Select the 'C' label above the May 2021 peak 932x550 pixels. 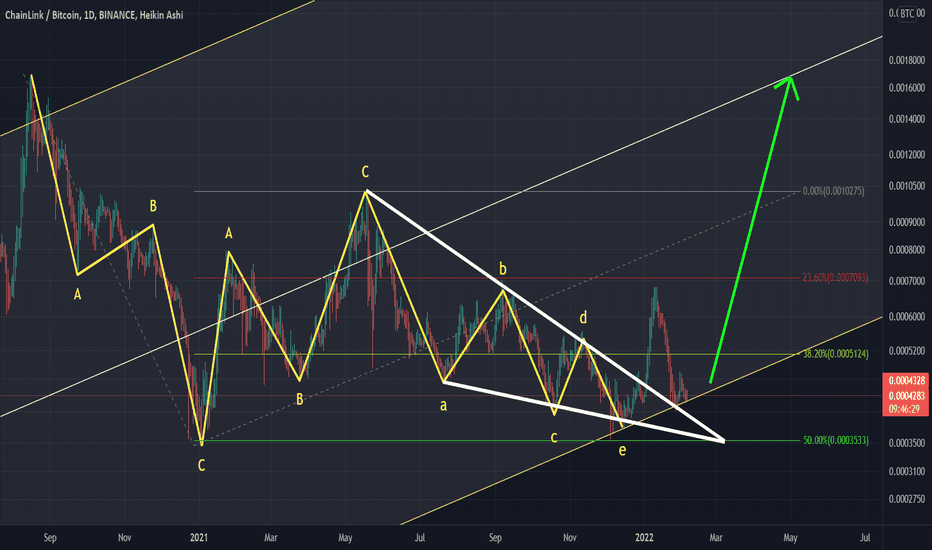[365, 172]
